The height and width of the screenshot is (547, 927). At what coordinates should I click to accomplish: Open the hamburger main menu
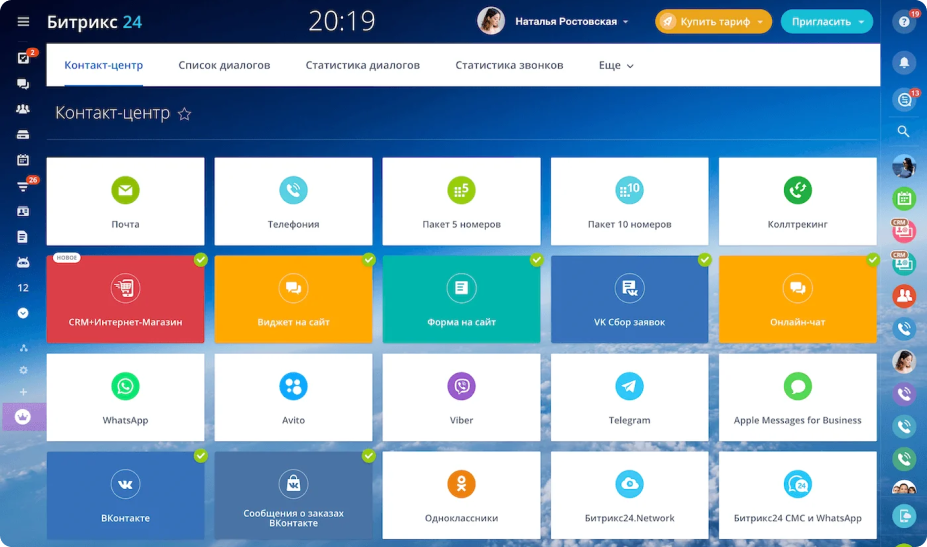[x=23, y=21]
